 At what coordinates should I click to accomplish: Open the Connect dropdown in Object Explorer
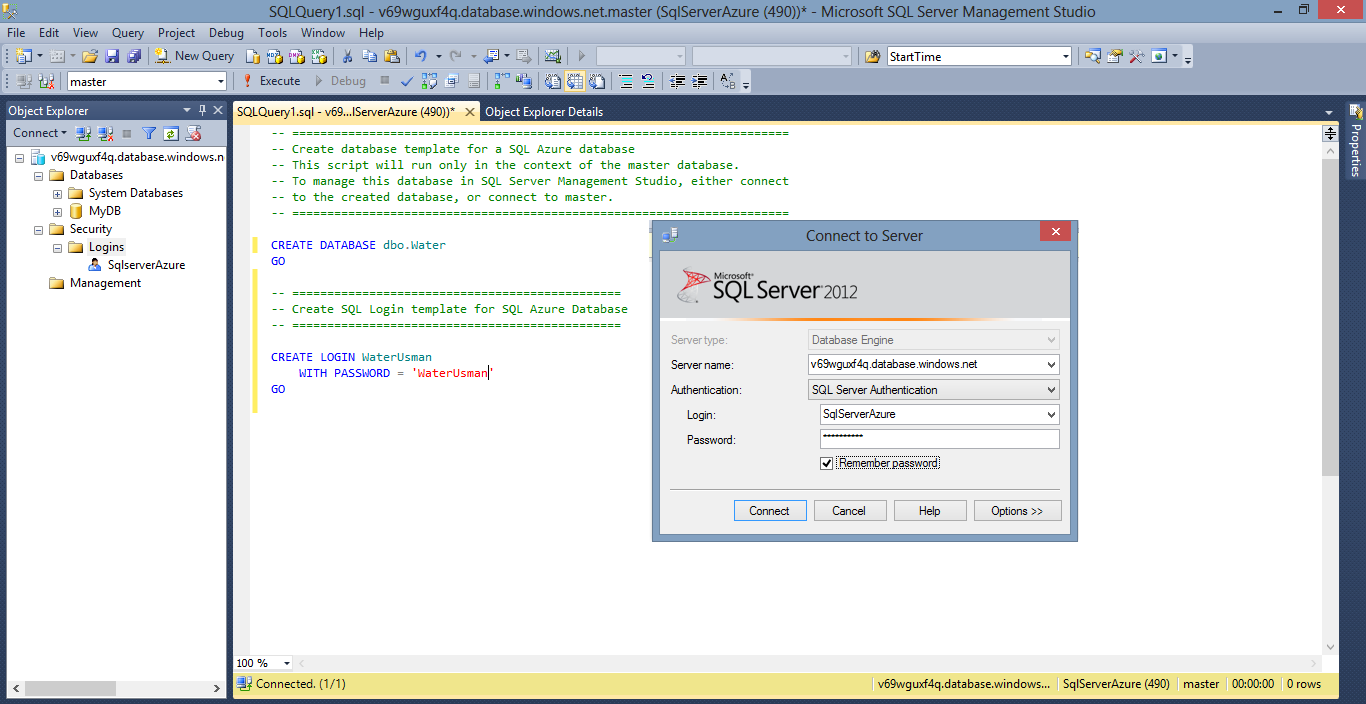point(40,133)
